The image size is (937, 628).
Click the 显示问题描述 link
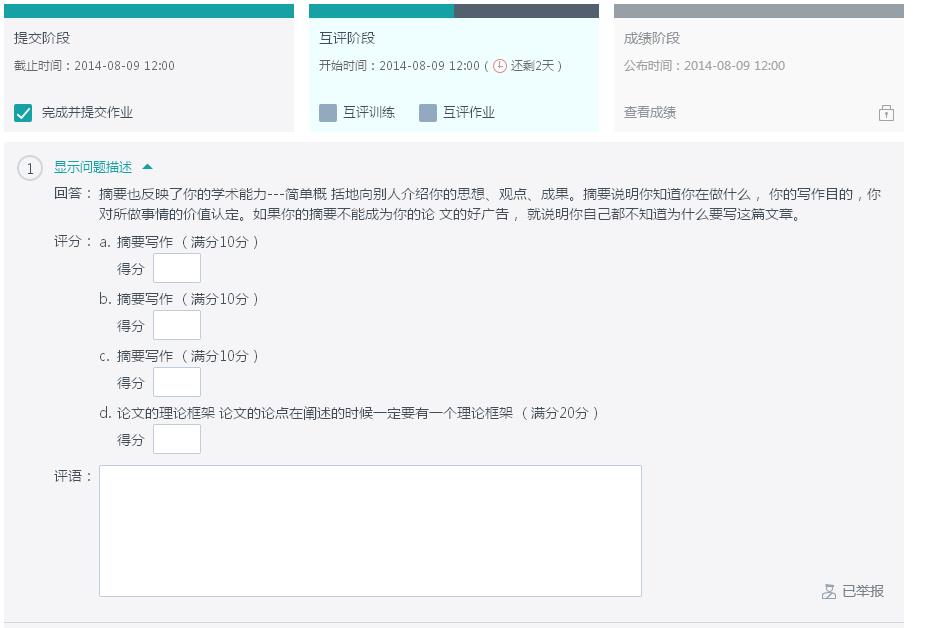92,167
